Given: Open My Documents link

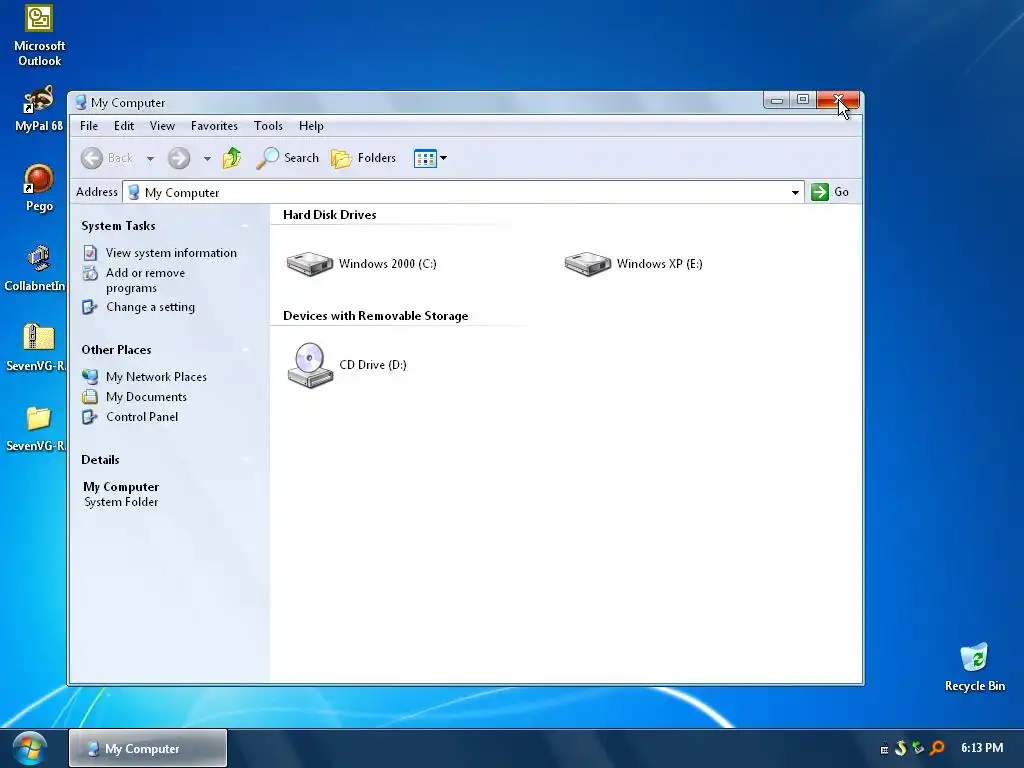Looking at the screenshot, I should (146, 397).
